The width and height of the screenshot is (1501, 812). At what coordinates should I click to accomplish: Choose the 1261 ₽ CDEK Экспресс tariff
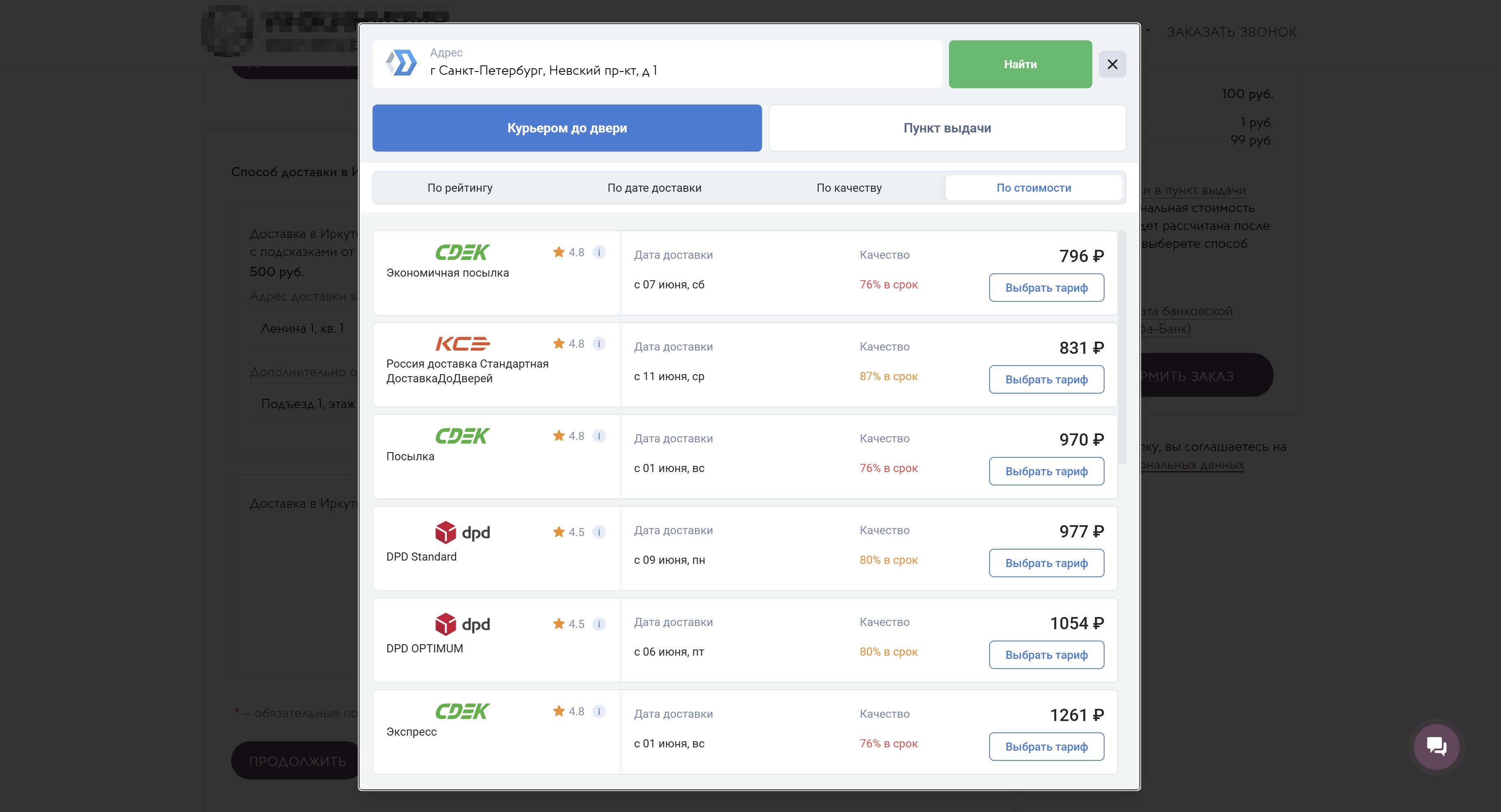(x=1046, y=747)
